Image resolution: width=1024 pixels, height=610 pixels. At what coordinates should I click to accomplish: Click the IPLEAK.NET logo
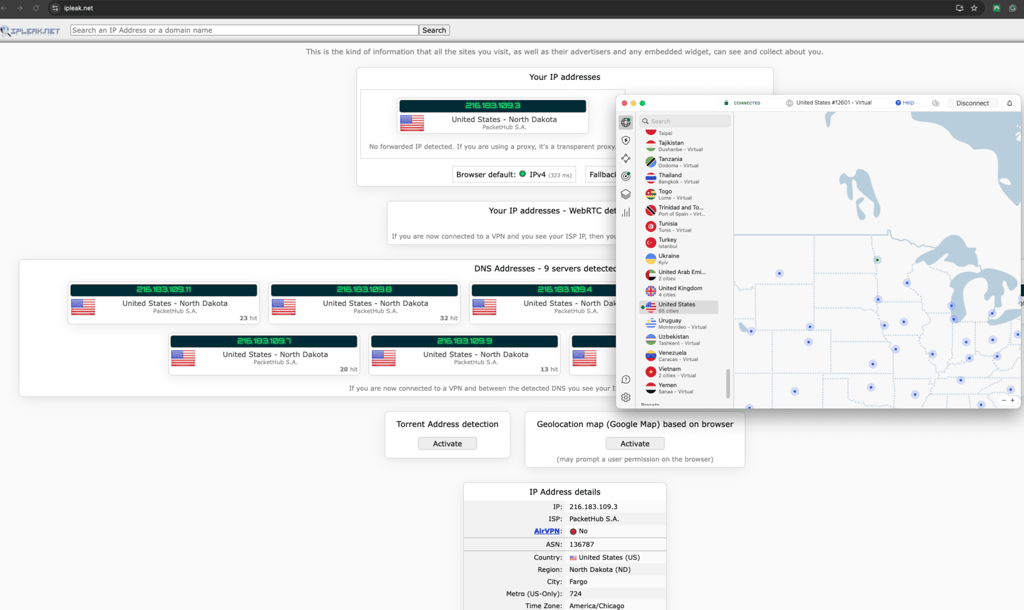click(31, 31)
